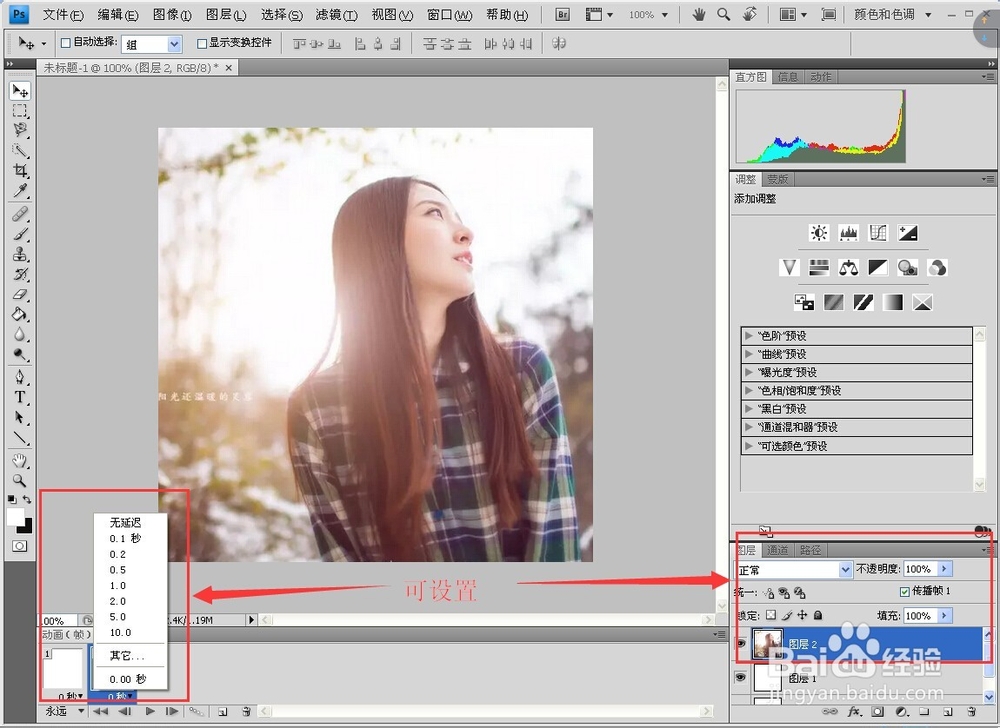Select the Move tool in toolbox
The width and height of the screenshot is (1000, 728).
pyautogui.click(x=20, y=91)
